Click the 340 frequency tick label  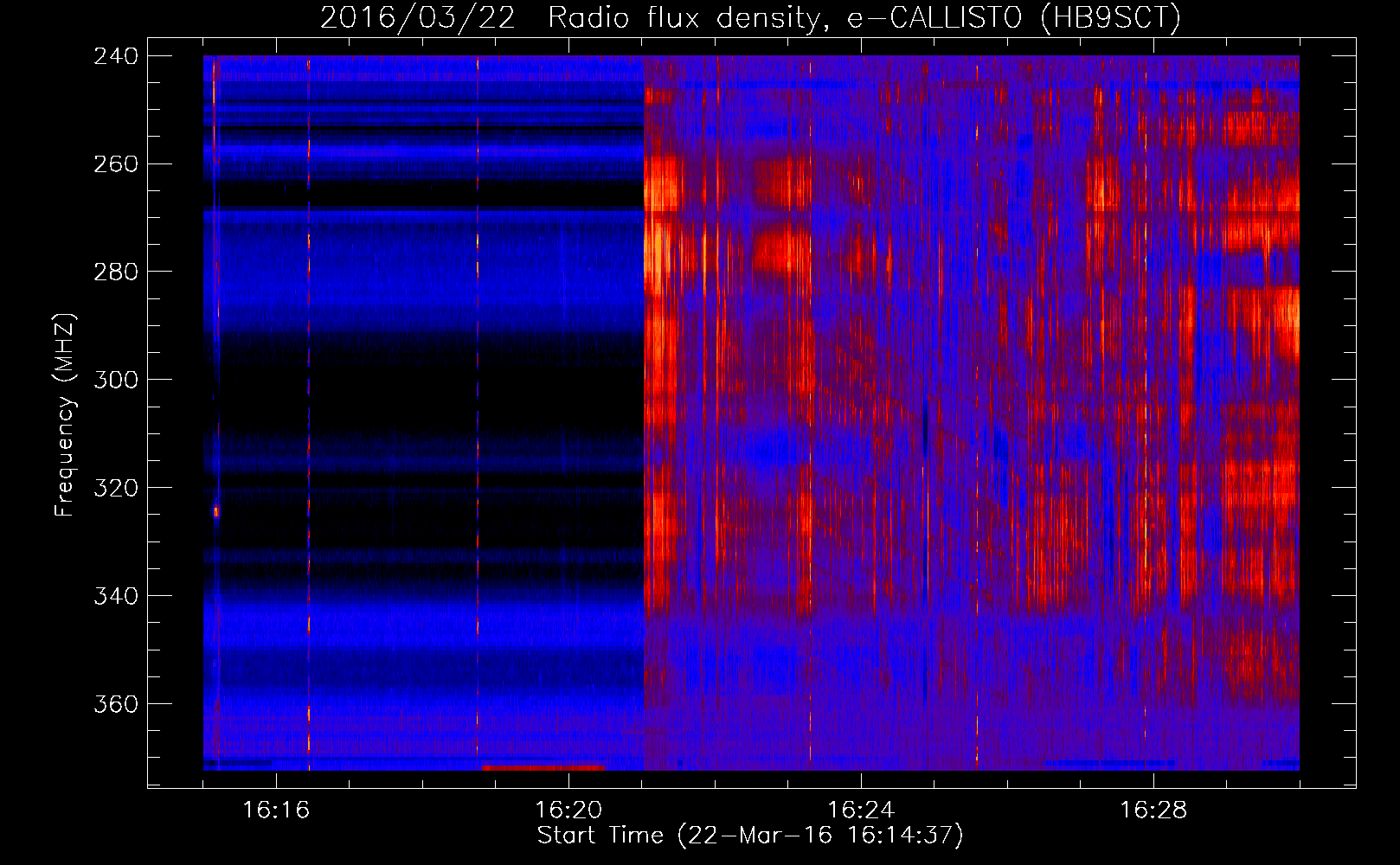pos(116,596)
